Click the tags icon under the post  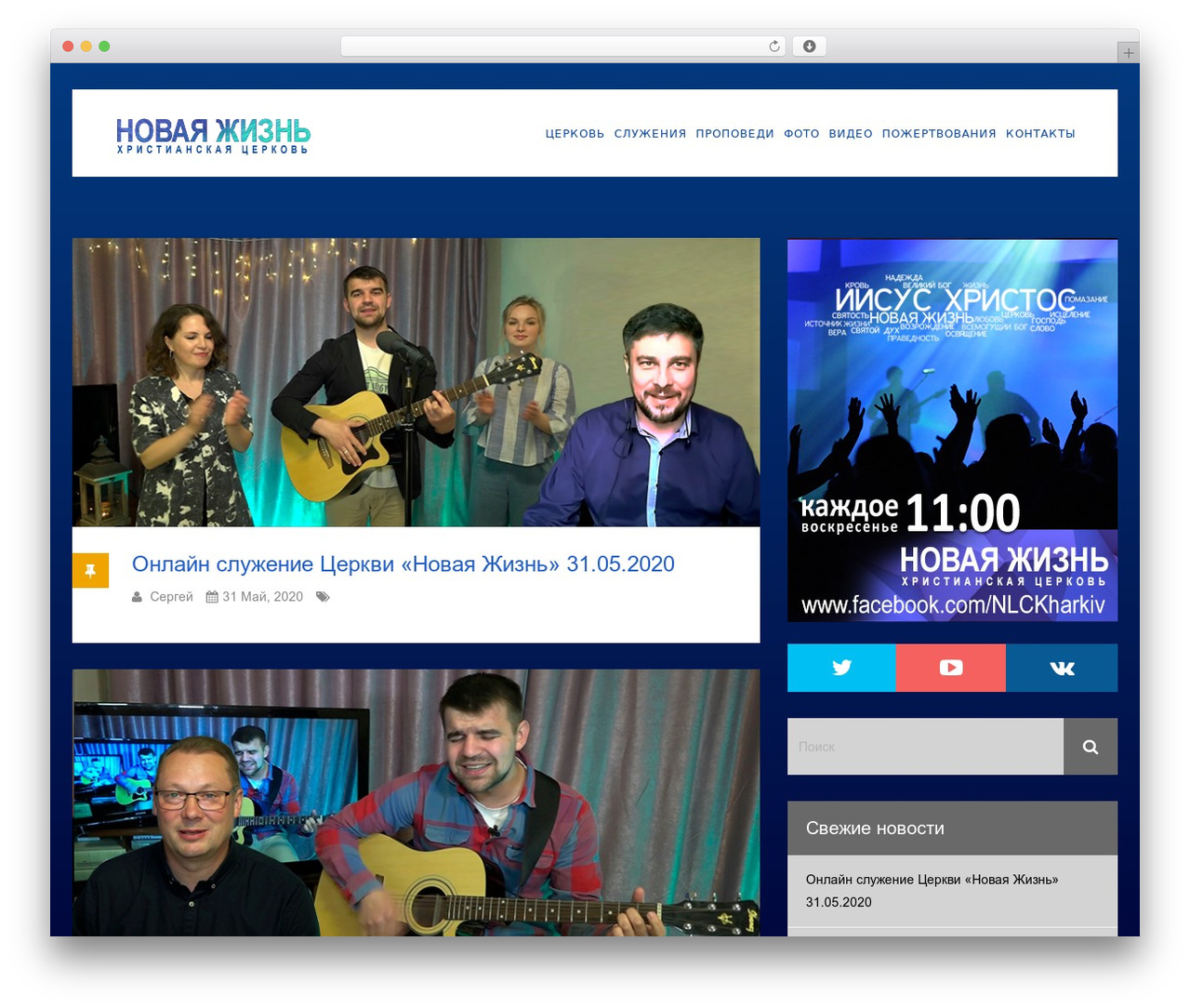coord(323,597)
